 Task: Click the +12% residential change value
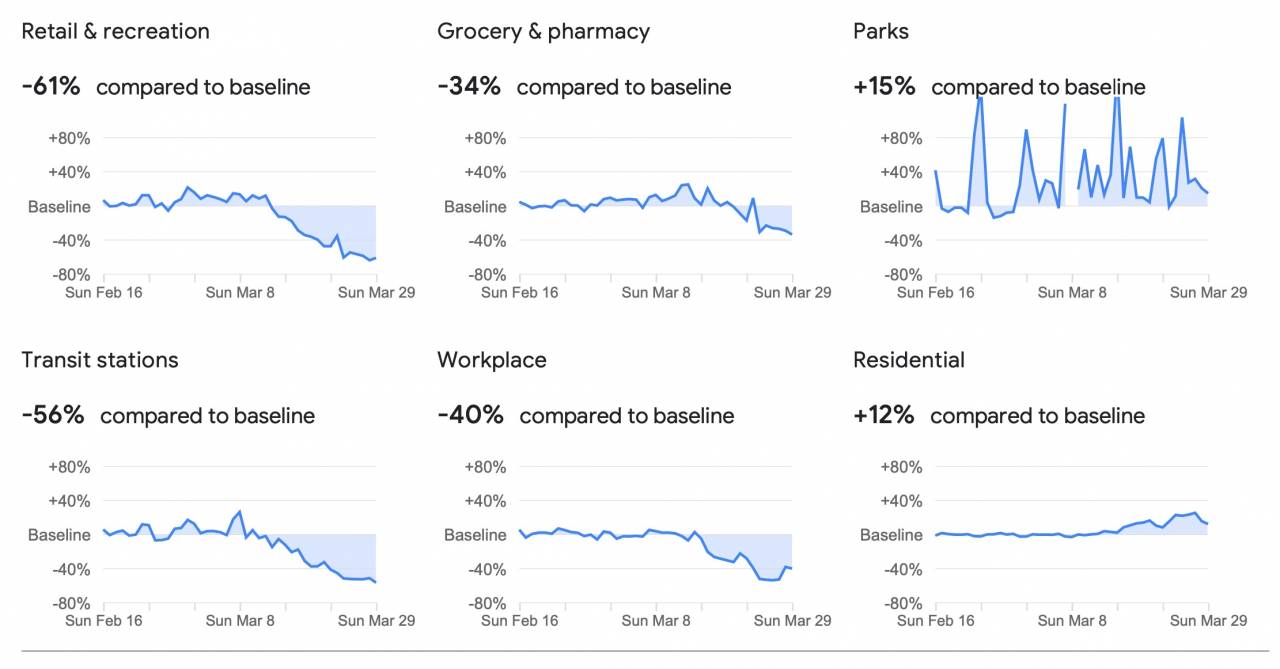coord(884,415)
